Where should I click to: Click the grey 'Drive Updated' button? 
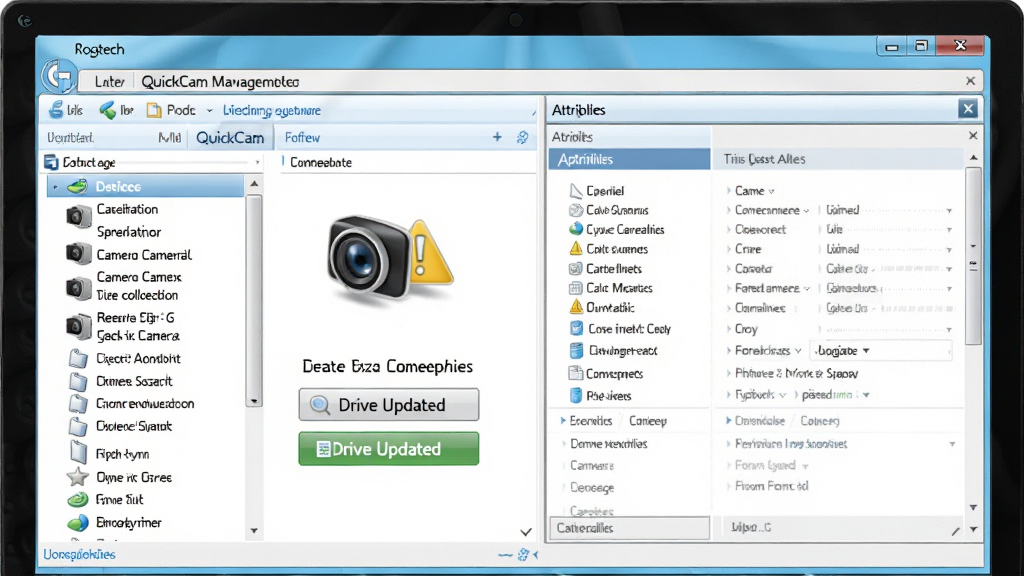pyautogui.click(x=389, y=405)
